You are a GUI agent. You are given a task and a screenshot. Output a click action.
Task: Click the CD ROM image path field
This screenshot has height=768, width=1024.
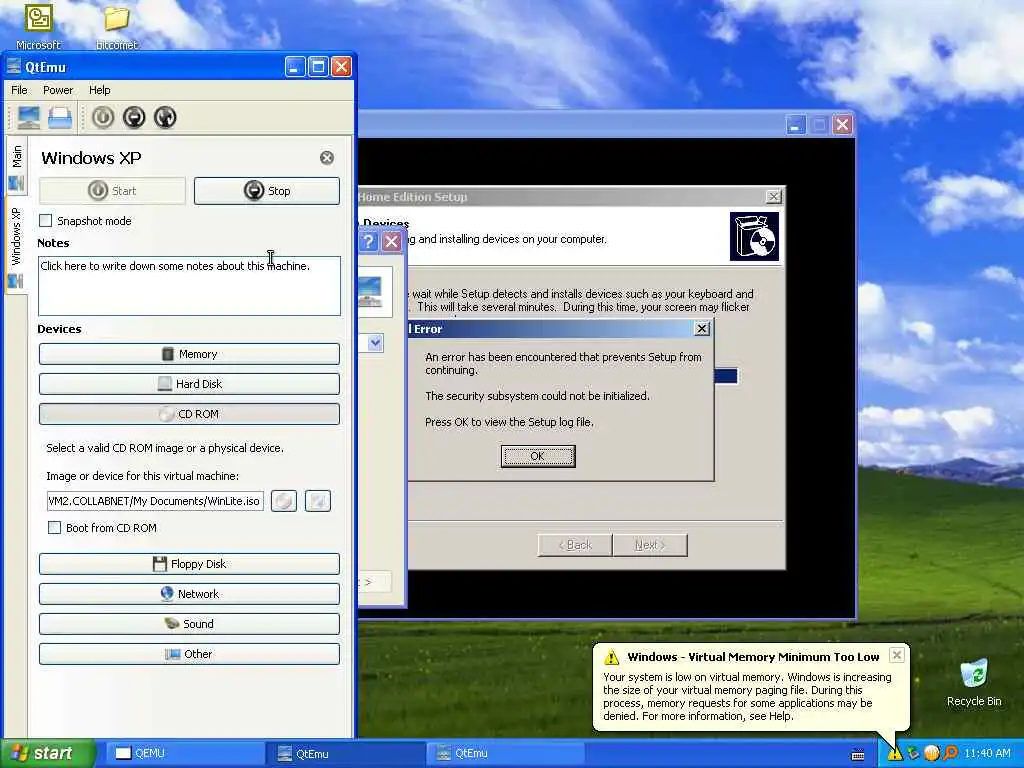click(x=155, y=501)
